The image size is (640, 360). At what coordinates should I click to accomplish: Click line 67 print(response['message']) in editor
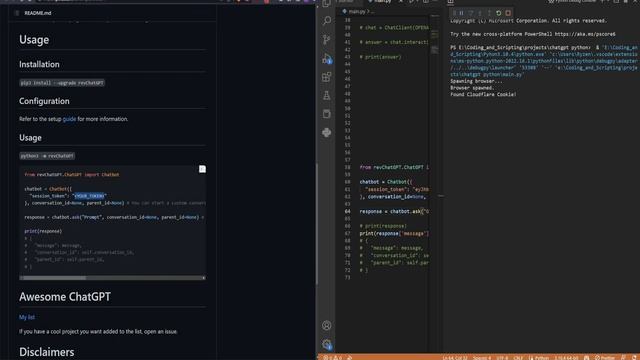(394, 233)
